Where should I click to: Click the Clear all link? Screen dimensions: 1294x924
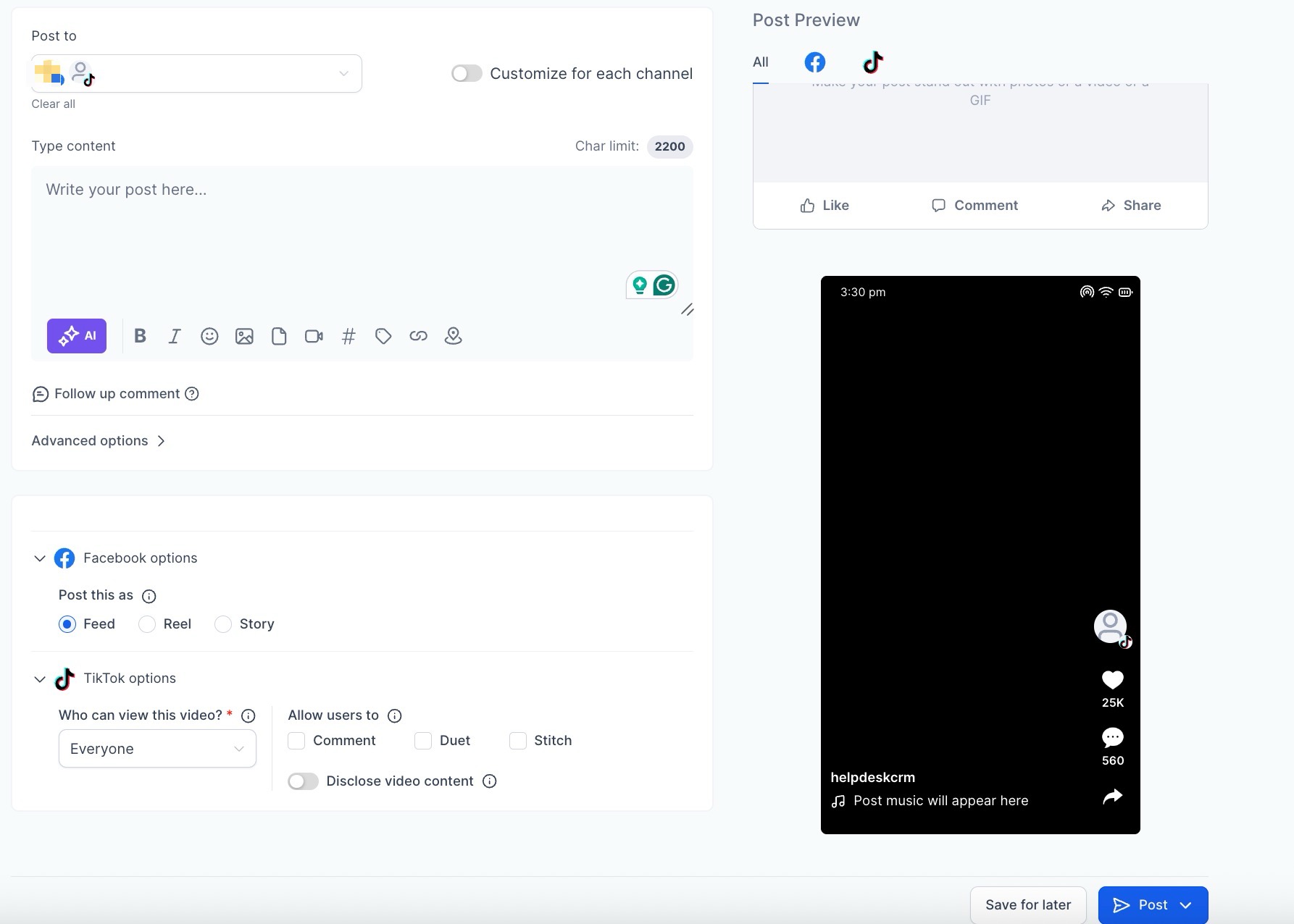[53, 104]
